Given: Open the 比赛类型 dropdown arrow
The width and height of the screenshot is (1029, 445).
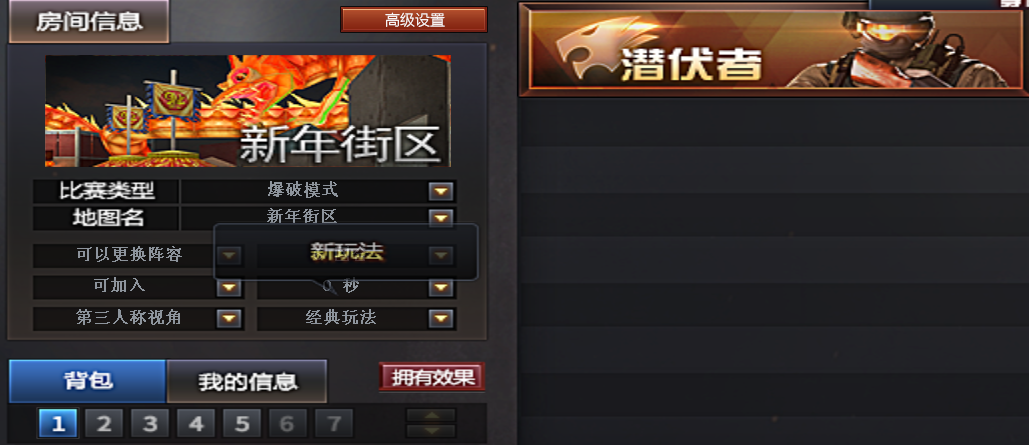Looking at the screenshot, I should click(441, 191).
